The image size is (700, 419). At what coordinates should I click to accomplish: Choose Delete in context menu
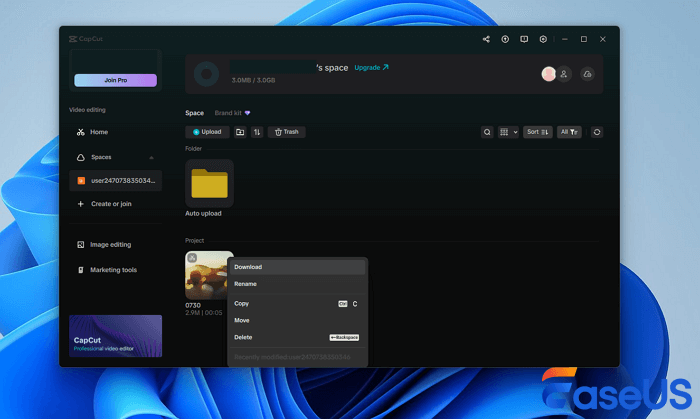click(x=297, y=337)
